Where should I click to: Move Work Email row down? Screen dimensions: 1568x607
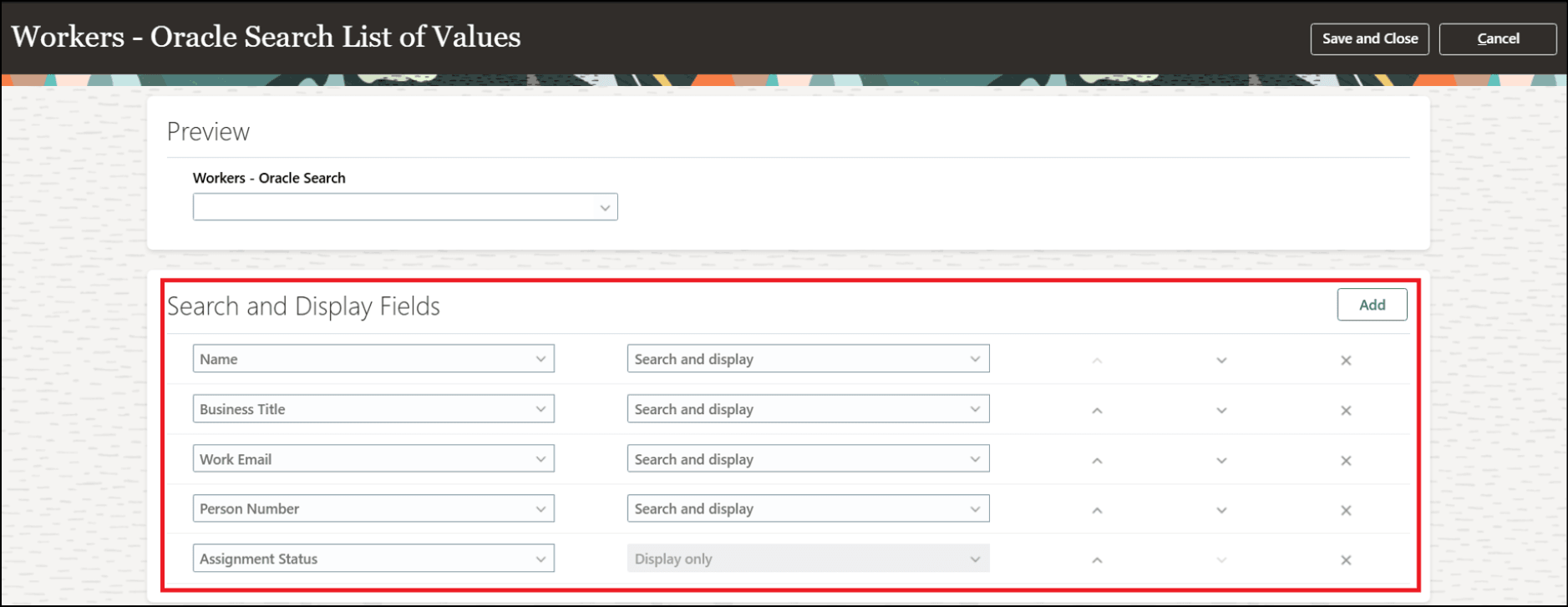click(x=1221, y=461)
